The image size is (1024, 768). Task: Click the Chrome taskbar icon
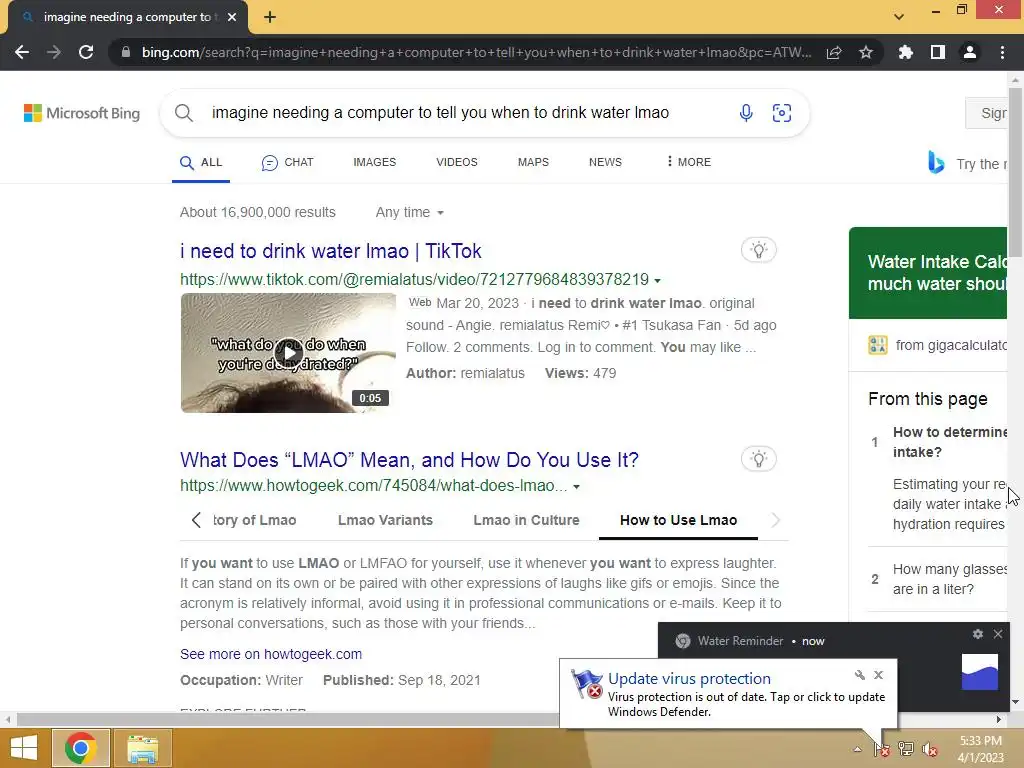[x=80, y=748]
